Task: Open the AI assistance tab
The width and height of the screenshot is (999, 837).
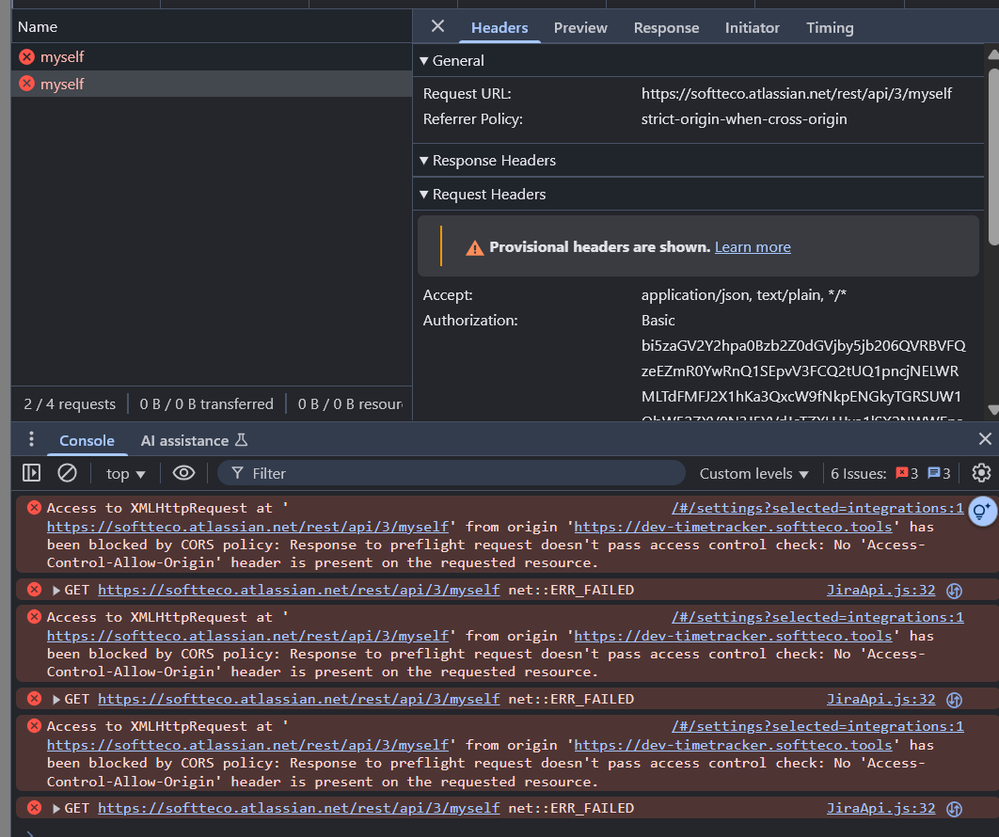Action: [x=194, y=441]
